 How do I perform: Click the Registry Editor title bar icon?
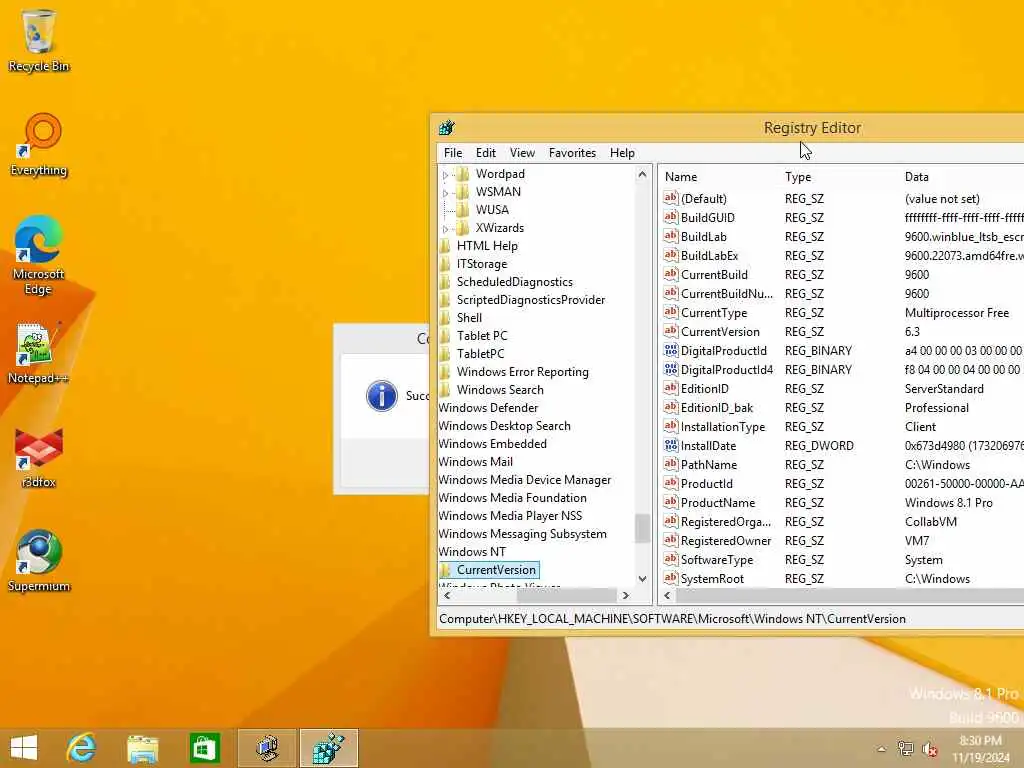(447, 128)
